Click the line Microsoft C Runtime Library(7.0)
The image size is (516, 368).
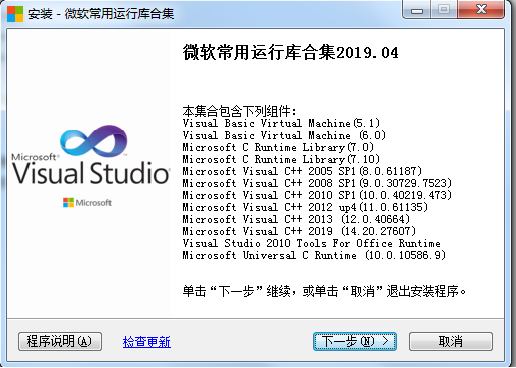[x=278, y=147]
